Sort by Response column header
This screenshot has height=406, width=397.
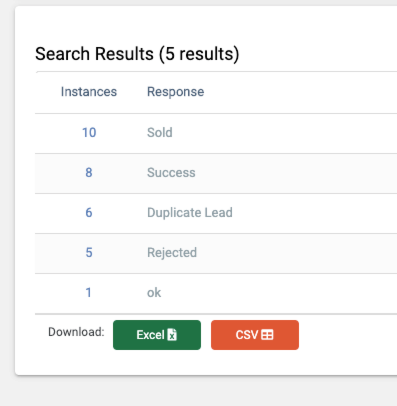pyautogui.click(x=176, y=92)
